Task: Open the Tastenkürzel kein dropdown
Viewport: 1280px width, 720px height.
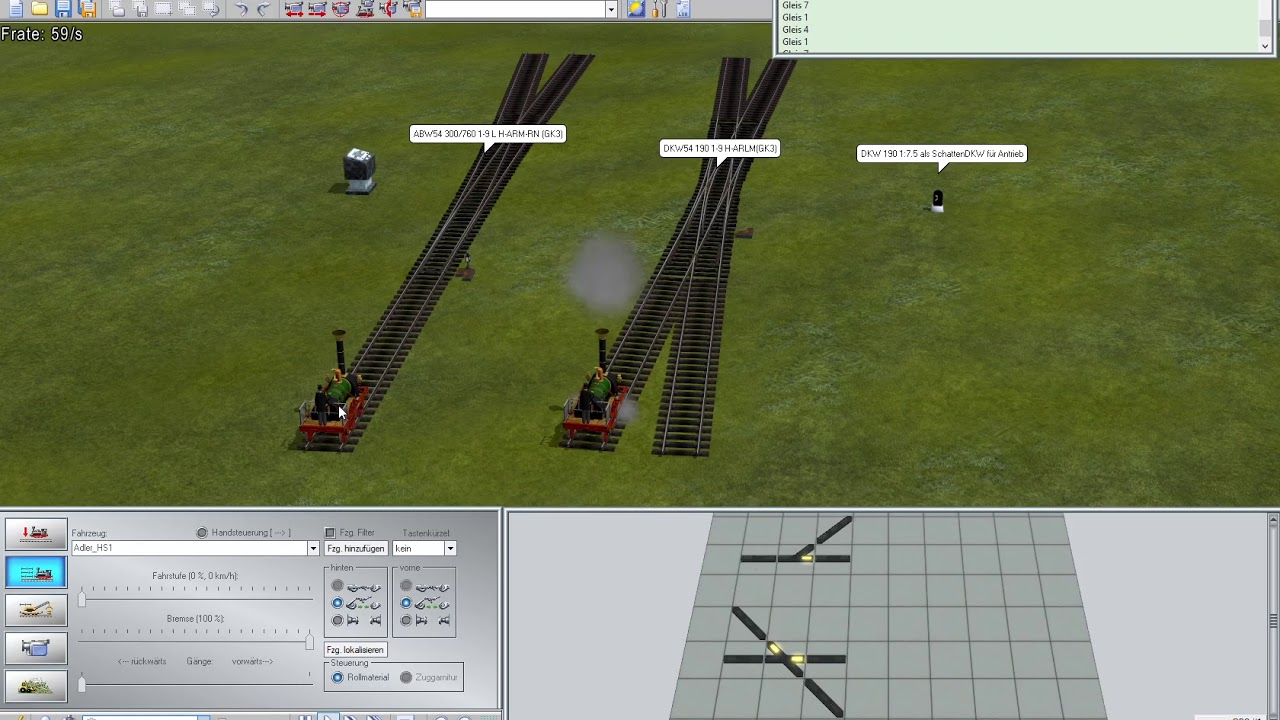Action: (x=450, y=548)
